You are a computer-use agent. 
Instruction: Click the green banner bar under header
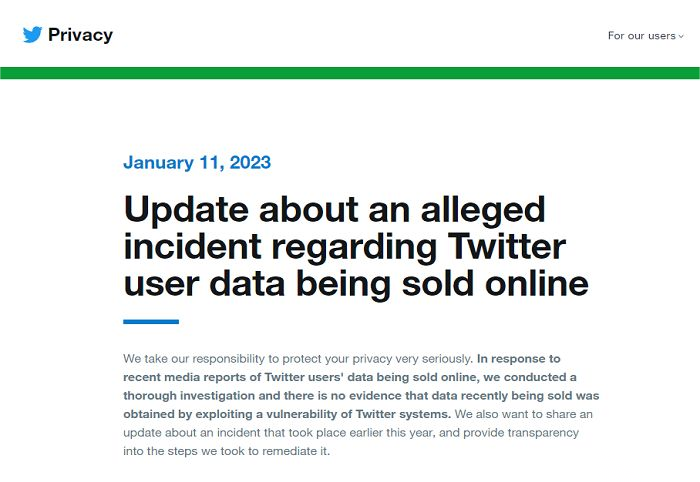[x=350, y=73]
